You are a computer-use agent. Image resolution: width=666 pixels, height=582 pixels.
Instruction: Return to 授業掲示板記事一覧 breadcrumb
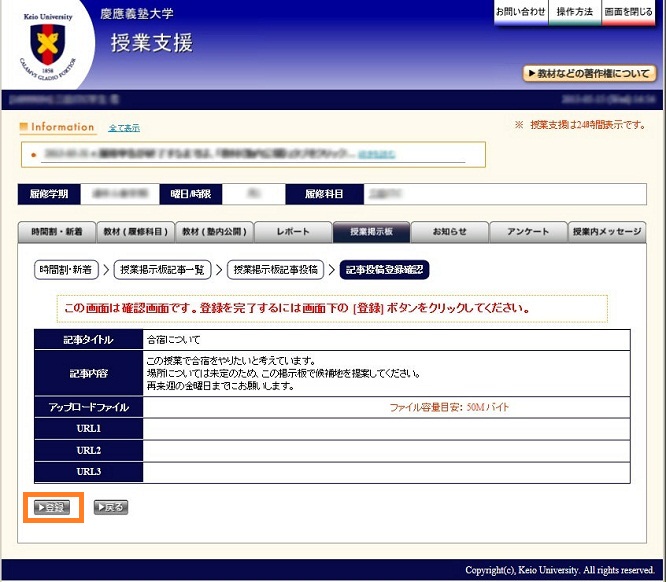pos(163,270)
